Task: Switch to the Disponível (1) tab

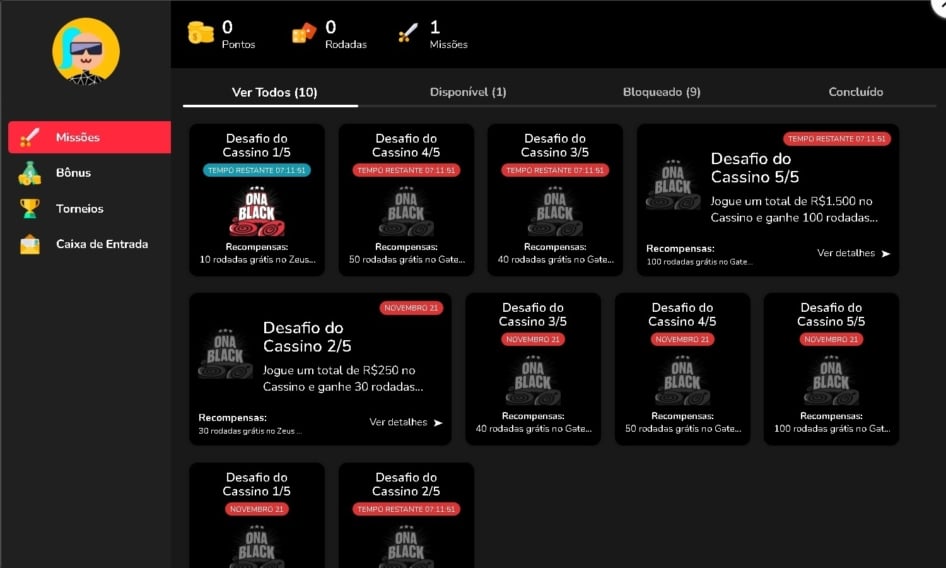Action: pos(468,92)
